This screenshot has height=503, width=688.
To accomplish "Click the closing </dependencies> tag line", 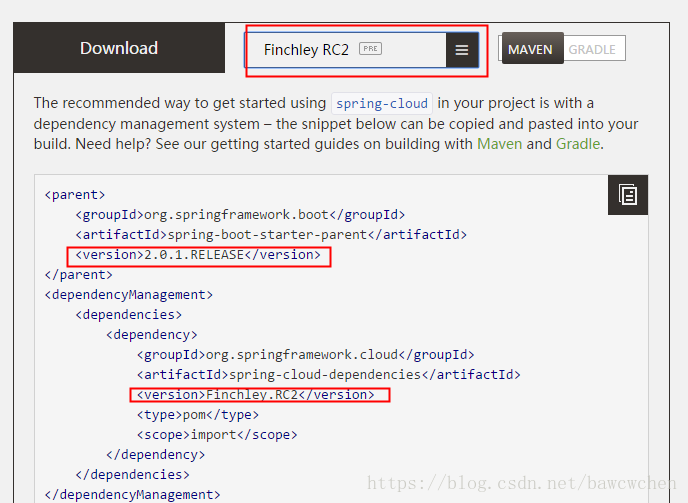I will 133,475.
